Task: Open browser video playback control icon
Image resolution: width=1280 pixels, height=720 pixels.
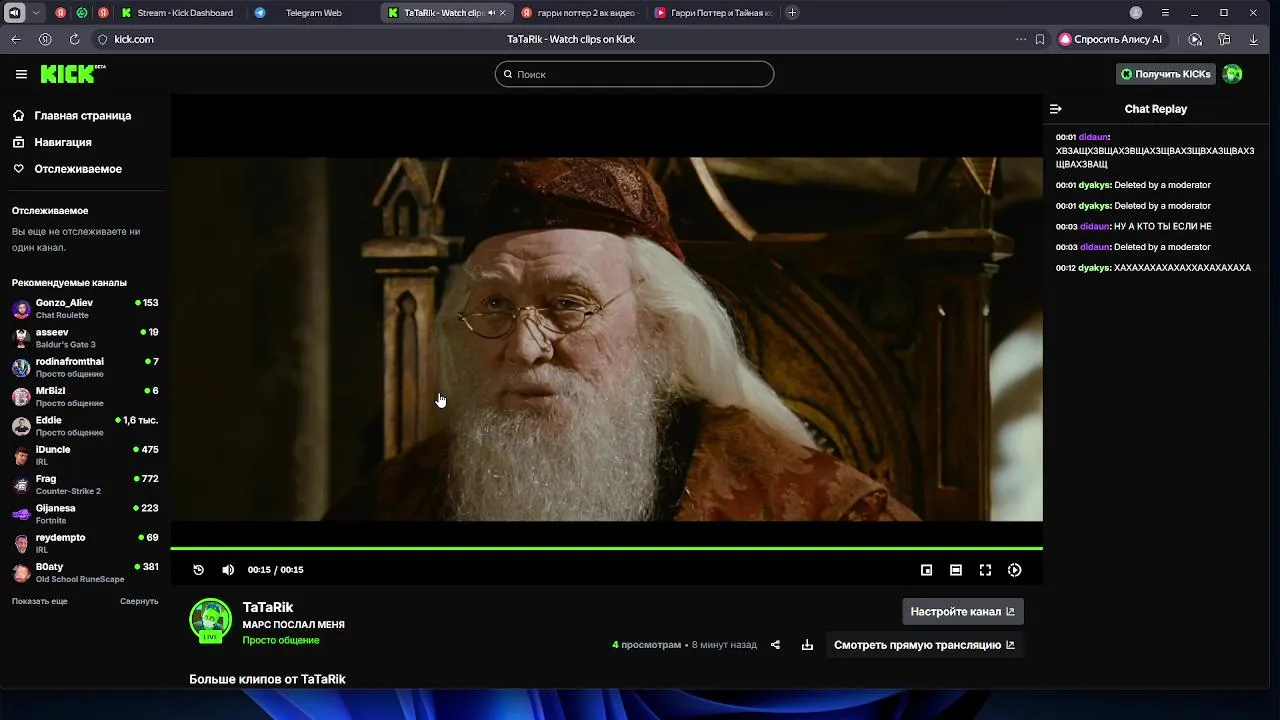Action: click(x=1195, y=39)
